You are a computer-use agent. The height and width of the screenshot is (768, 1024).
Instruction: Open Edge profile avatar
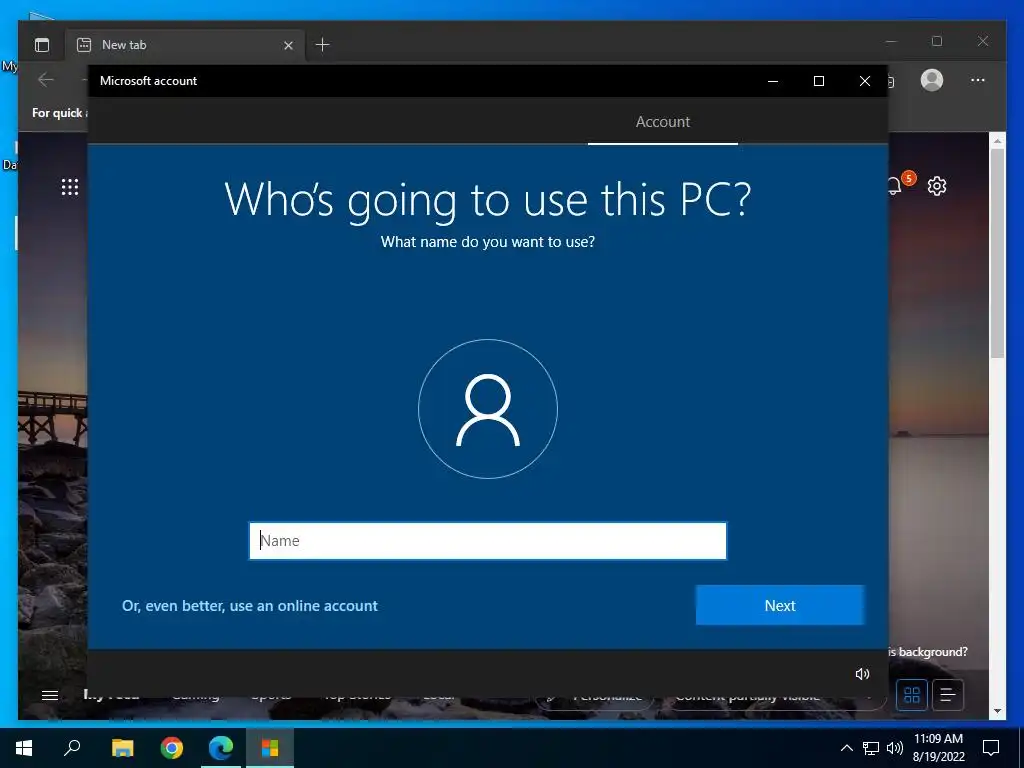932,80
